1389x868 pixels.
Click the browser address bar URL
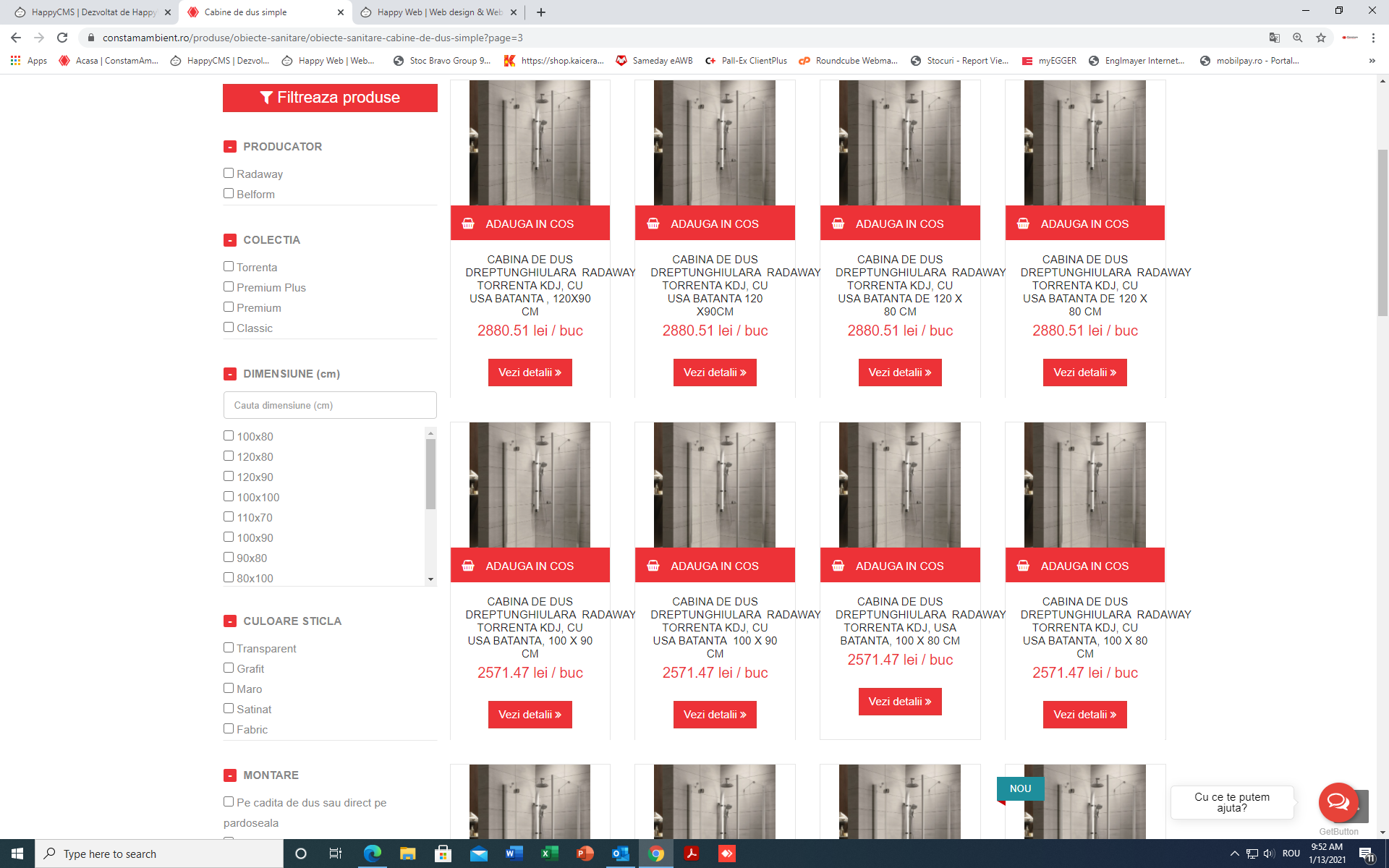(x=313, y=38)
